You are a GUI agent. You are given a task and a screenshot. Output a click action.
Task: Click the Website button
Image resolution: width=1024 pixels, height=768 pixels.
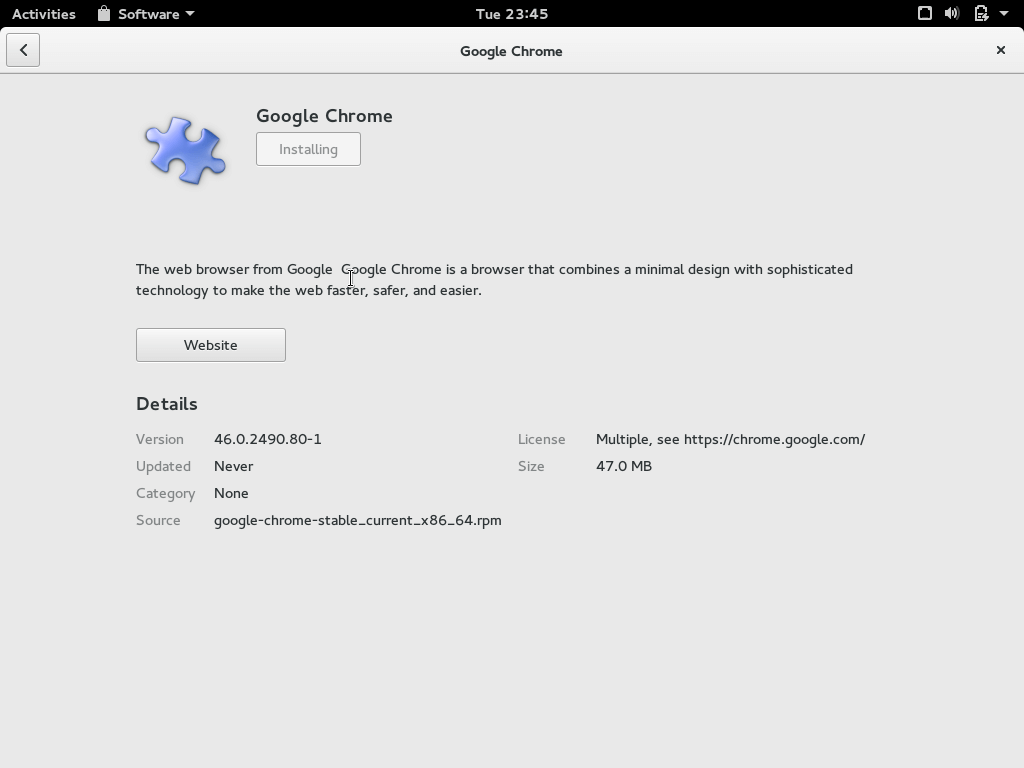tap(210, 344)
